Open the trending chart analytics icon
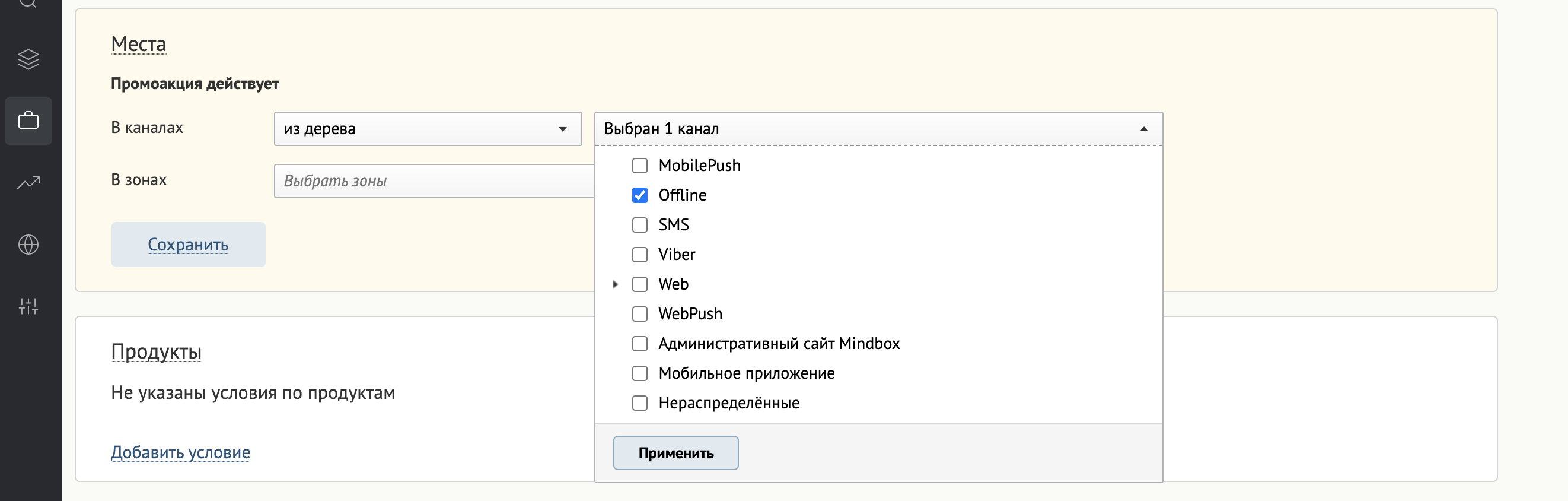 tap(28, 182)
